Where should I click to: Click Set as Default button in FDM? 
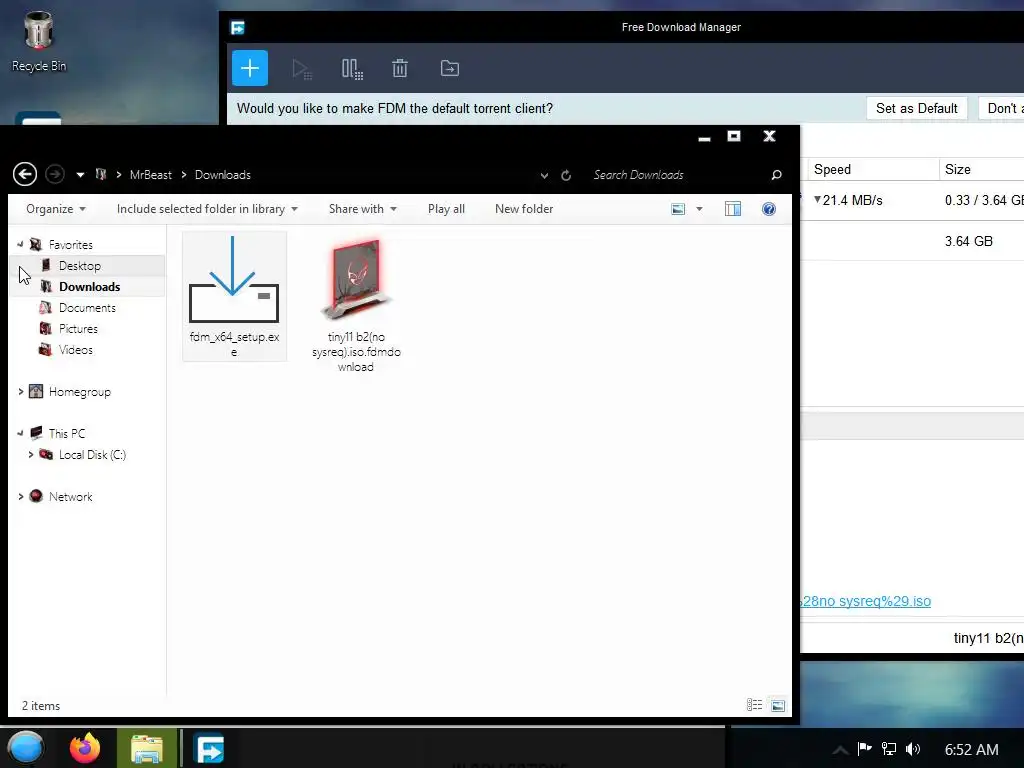(916, 108)
